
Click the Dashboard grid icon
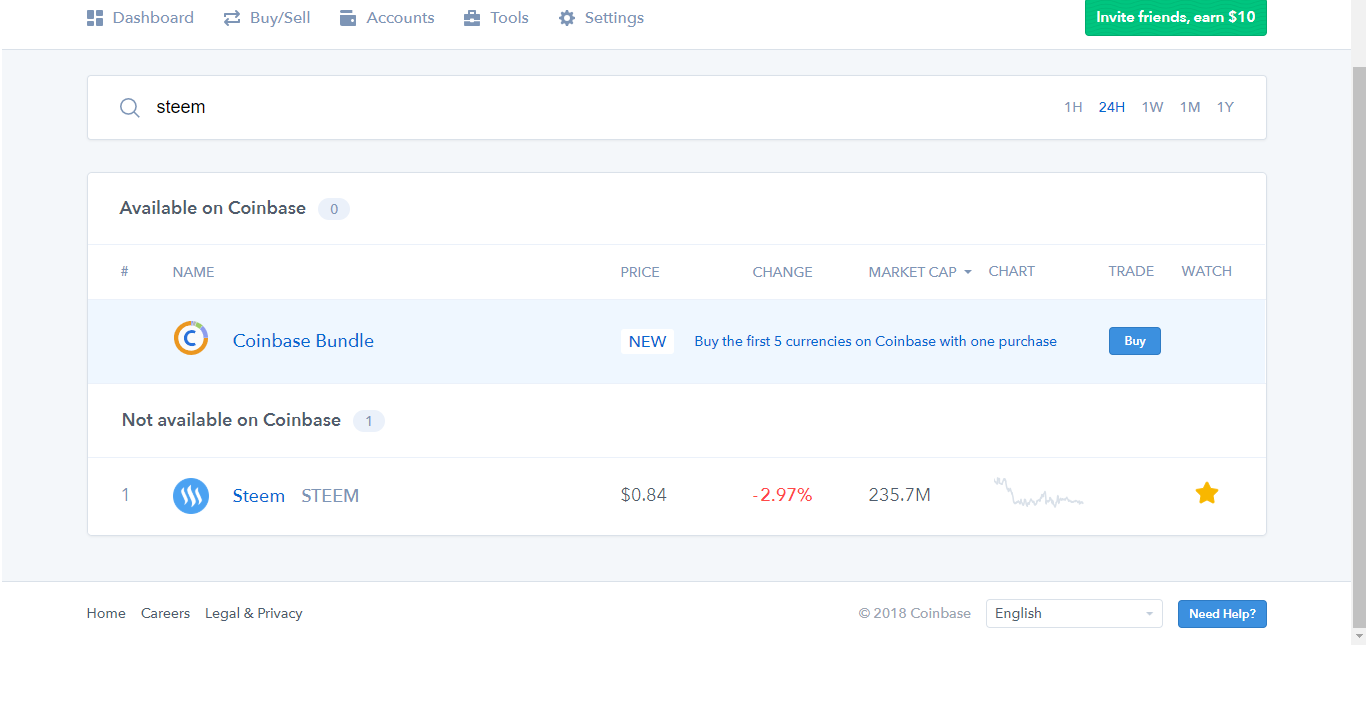(x=95, y=18)
